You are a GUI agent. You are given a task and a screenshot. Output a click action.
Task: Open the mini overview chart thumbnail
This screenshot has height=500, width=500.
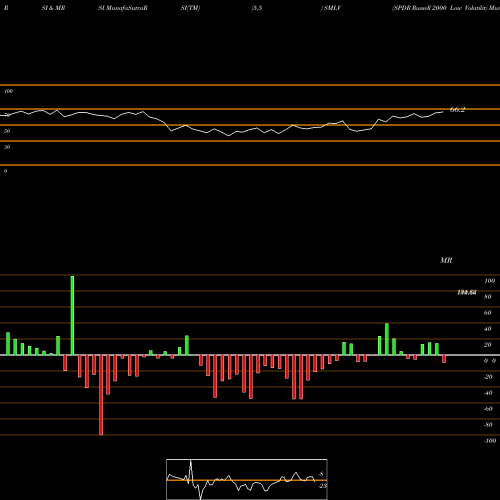click(x=247, y=479)
